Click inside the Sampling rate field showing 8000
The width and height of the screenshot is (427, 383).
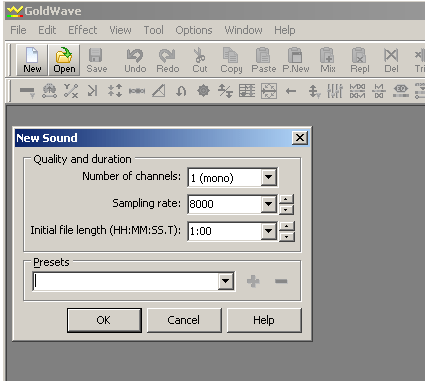tap(225, 204)
